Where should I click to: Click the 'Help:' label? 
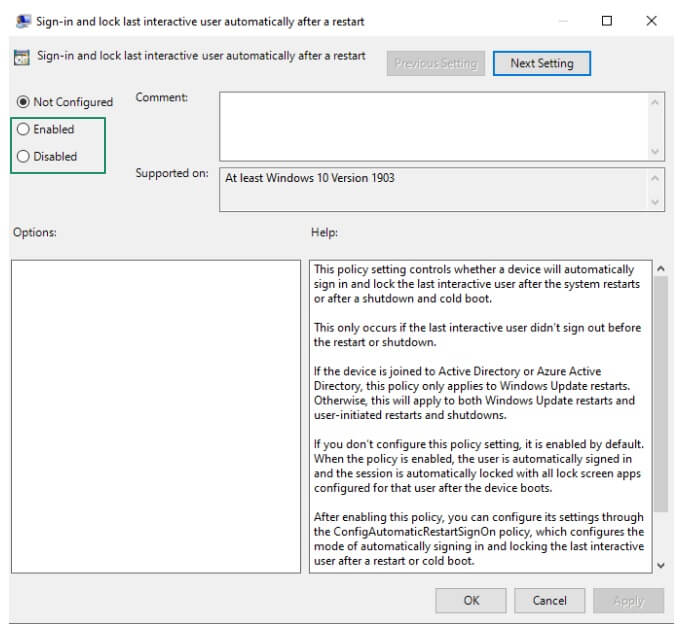point(325,232)
